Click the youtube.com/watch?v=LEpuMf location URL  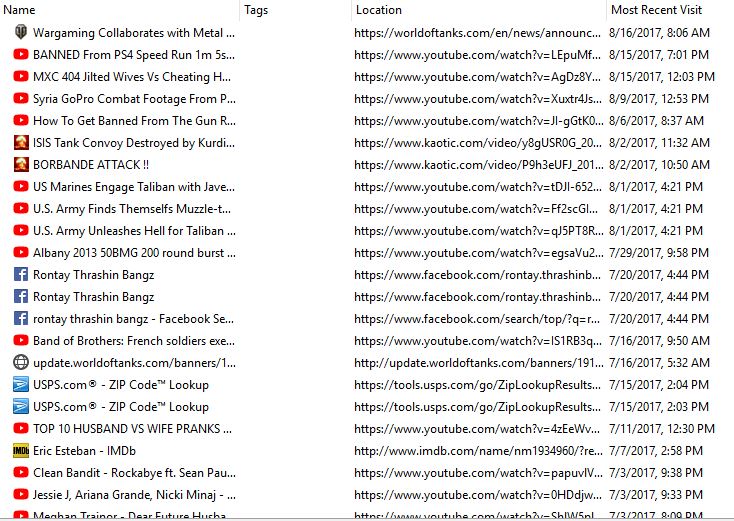[x=477, y=55]
